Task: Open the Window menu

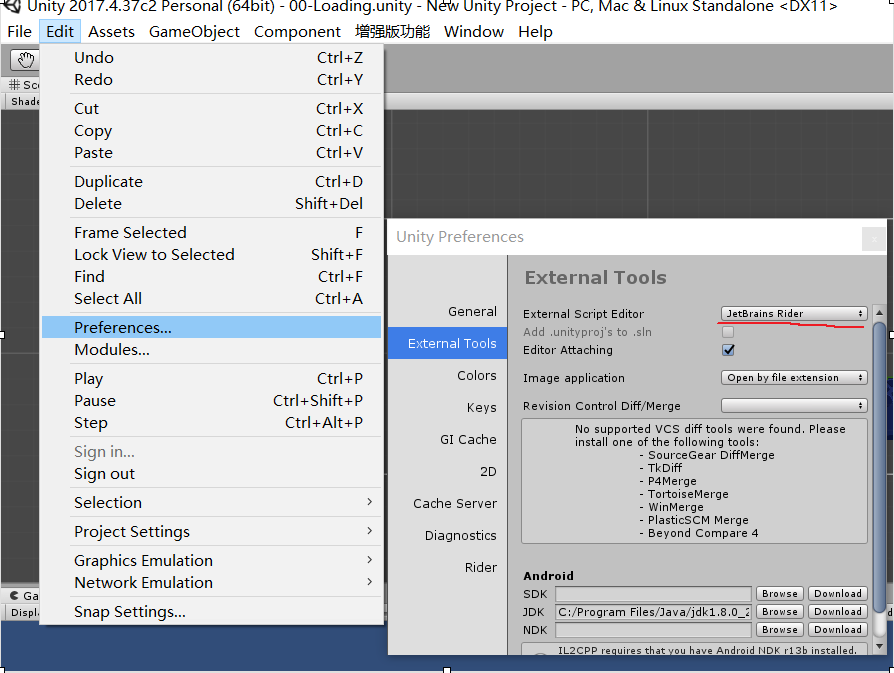Action: tap(474, 31)
